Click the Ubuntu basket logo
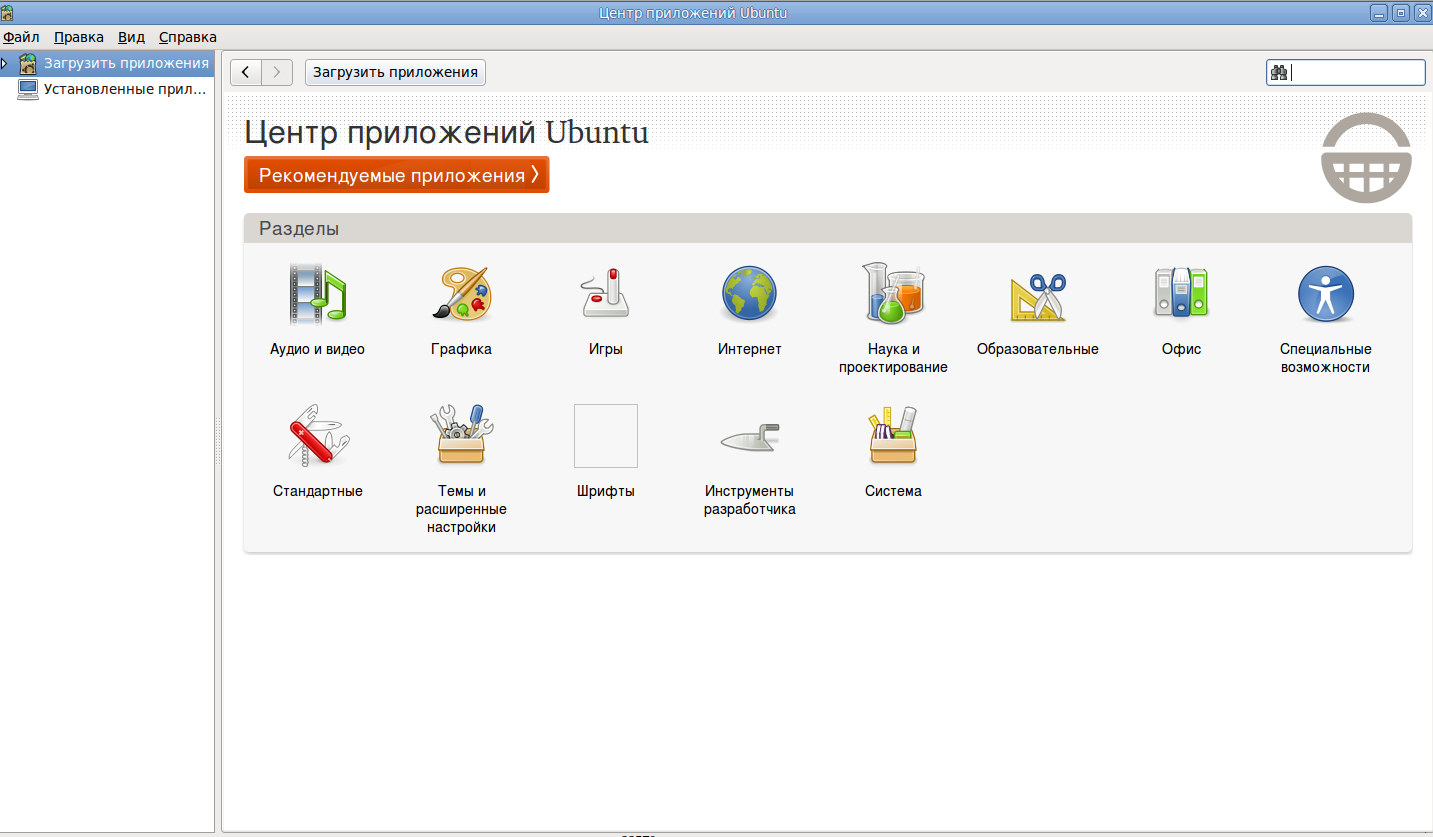Screen dimensions: 1433x837 (1367, 157)
